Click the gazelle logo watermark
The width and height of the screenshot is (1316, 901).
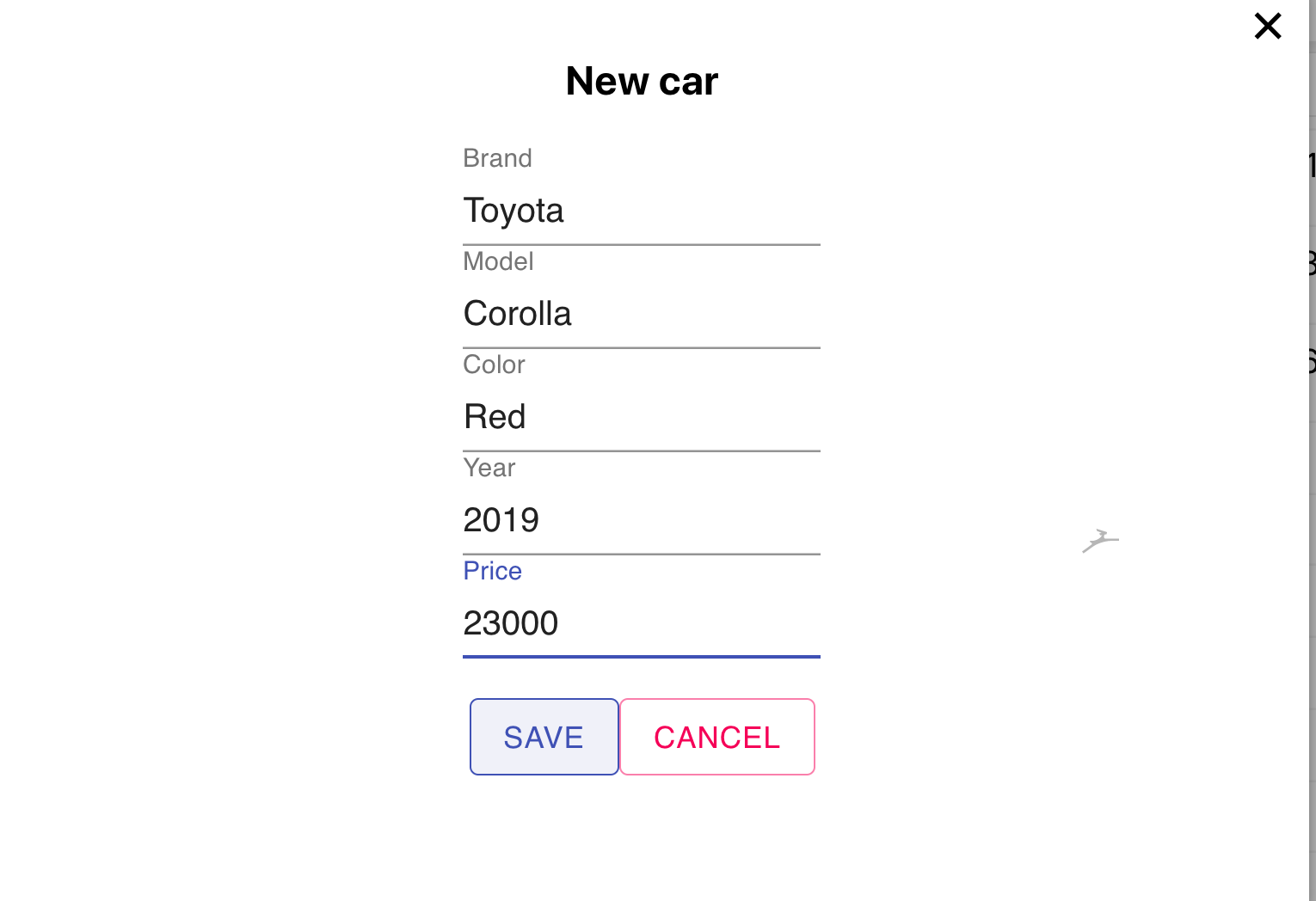tap(1100, 541)
